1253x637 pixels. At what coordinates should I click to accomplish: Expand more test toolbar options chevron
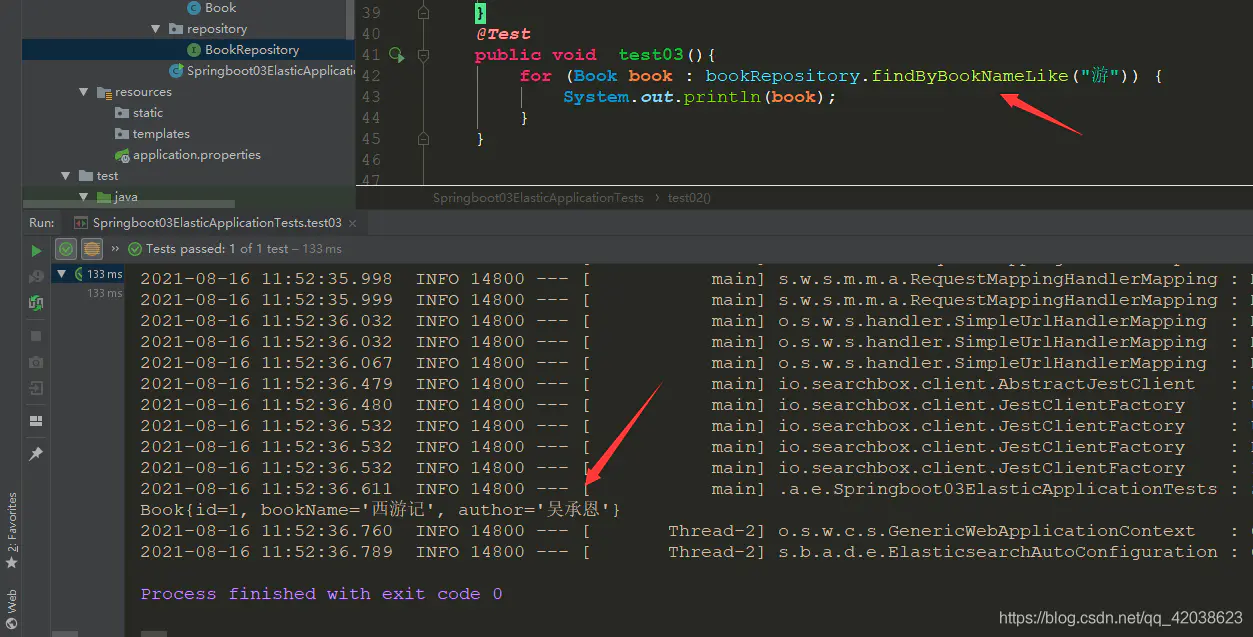tap(115, 249)
